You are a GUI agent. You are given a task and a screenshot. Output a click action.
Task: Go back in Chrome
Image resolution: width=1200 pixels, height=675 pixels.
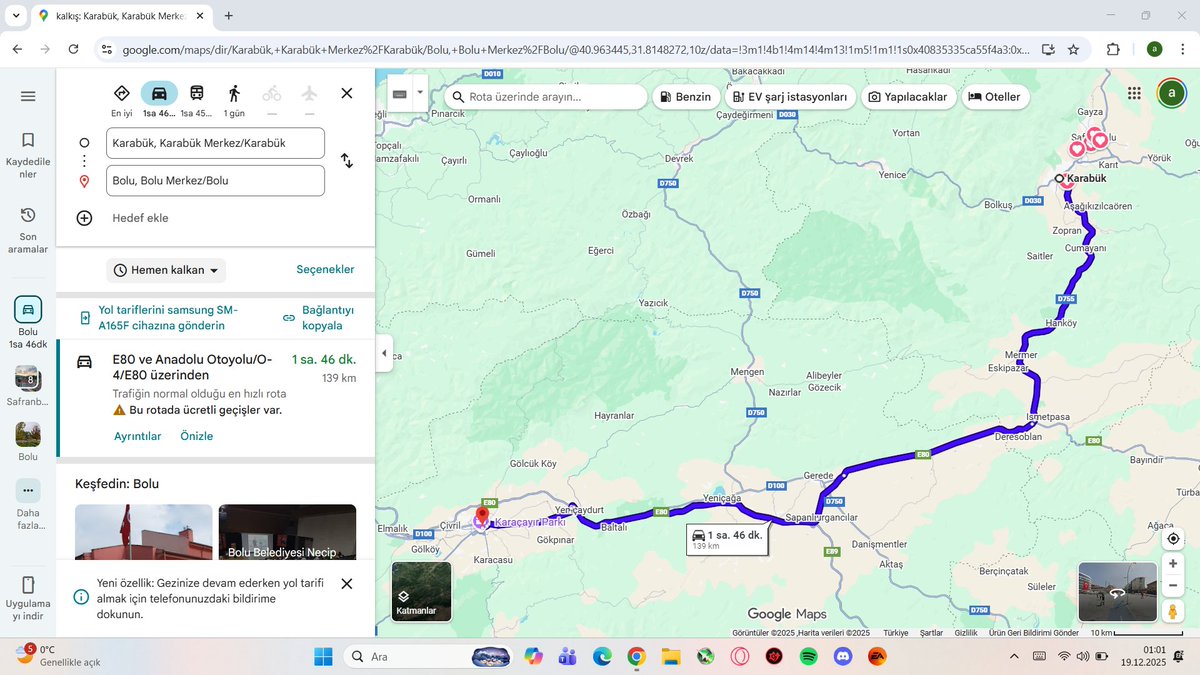tap(17, 49)
